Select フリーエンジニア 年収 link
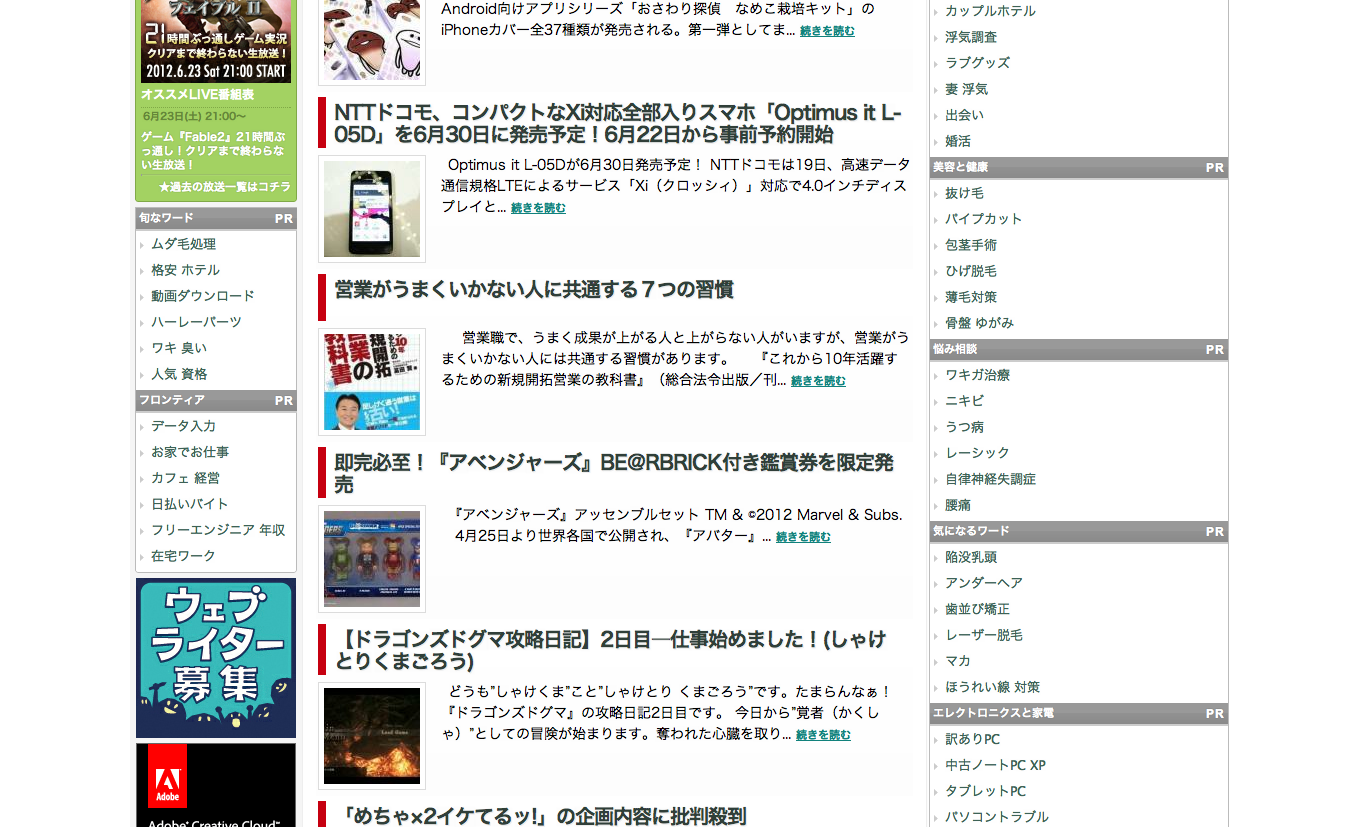The image size is (1359, 827). (218, 530)
